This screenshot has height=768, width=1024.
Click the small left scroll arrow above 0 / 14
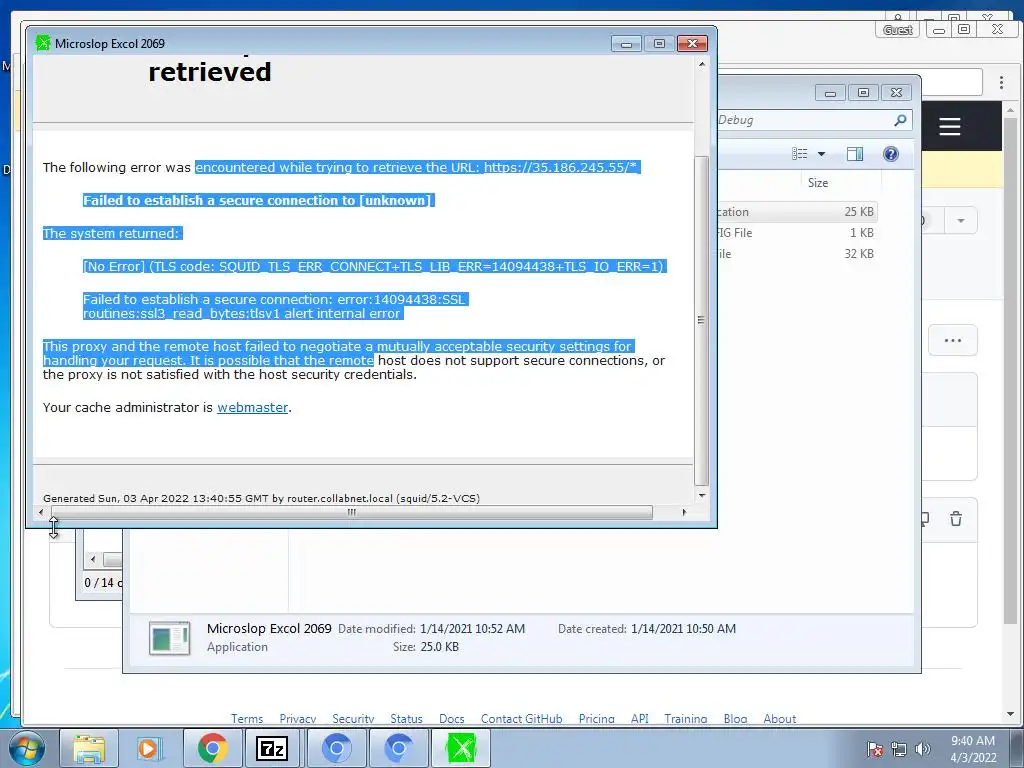point(93,559)
